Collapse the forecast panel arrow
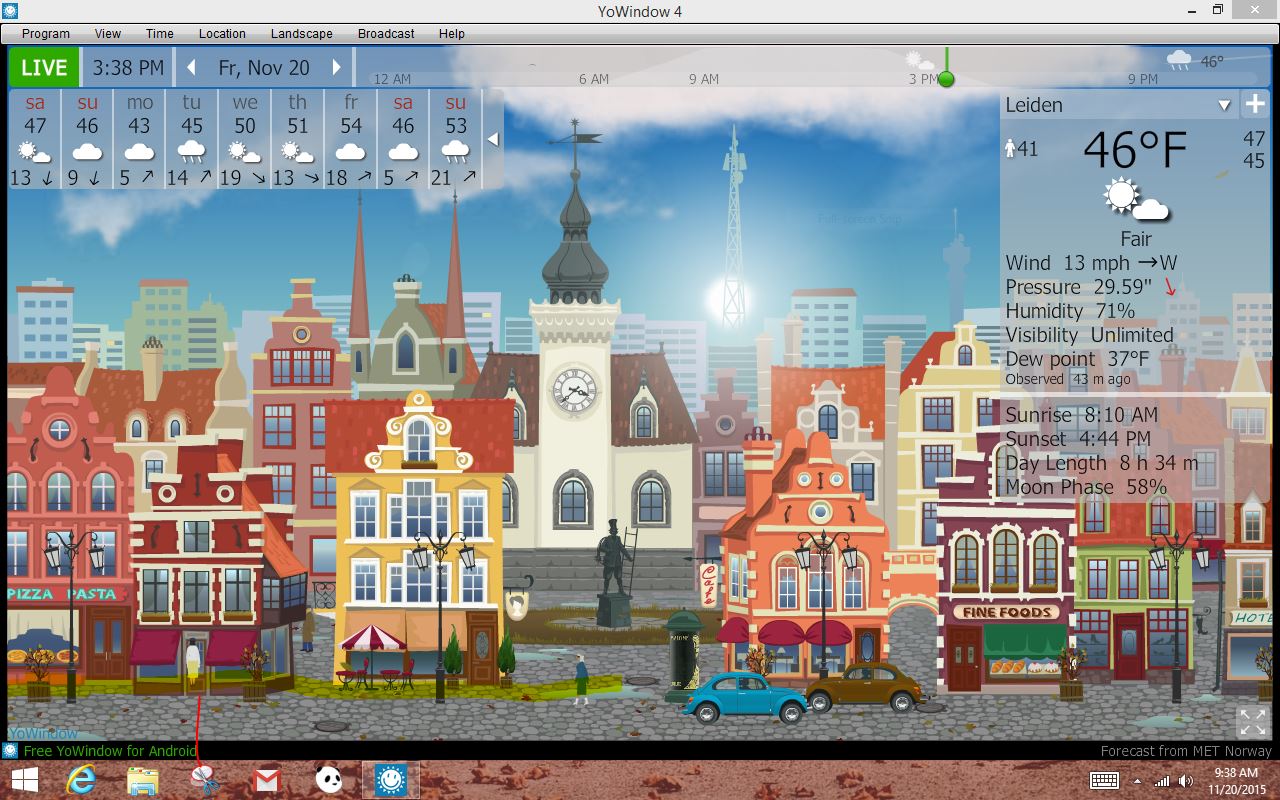1280x800 pixels. 492,140
